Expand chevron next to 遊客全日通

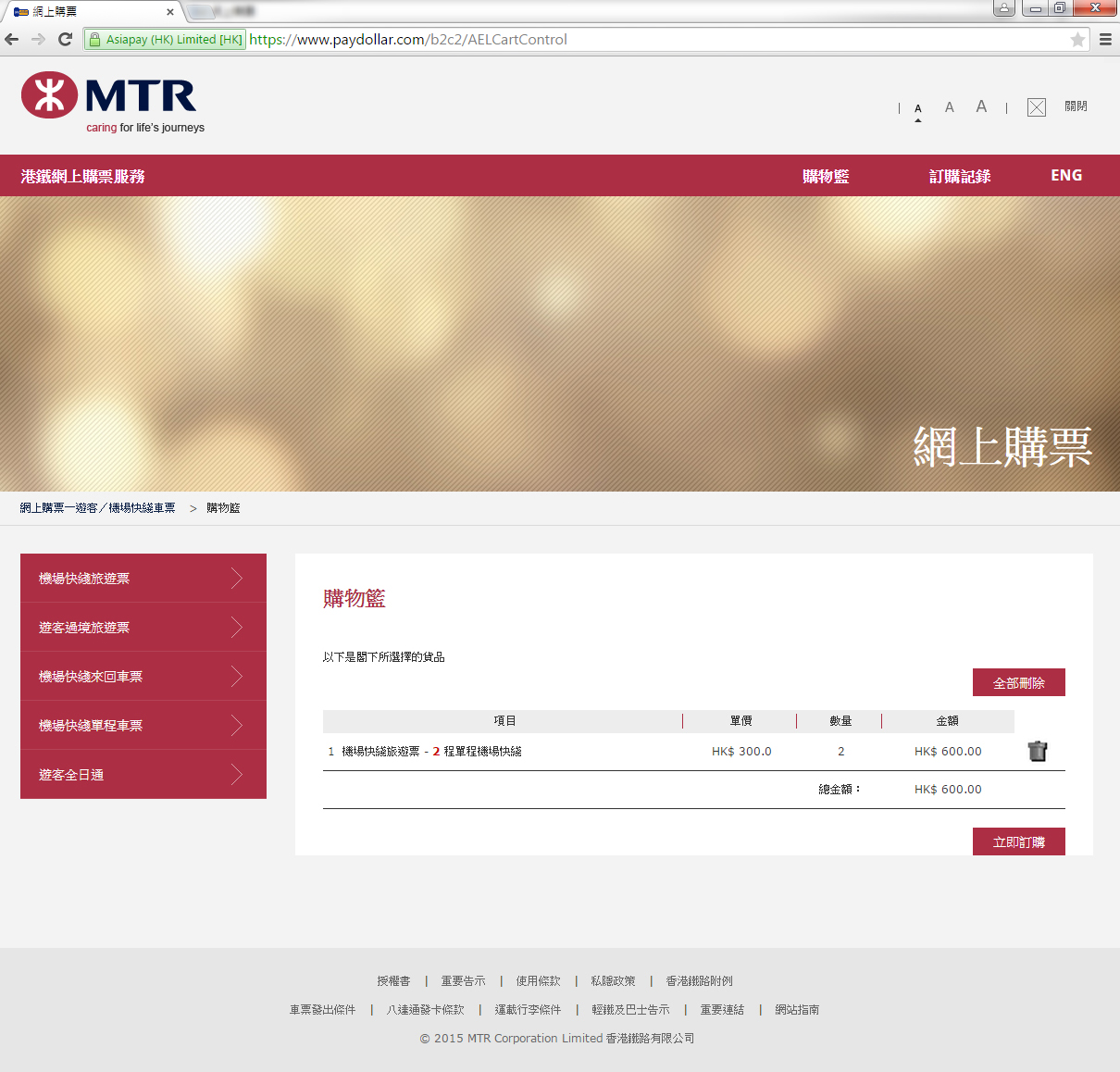237,775
